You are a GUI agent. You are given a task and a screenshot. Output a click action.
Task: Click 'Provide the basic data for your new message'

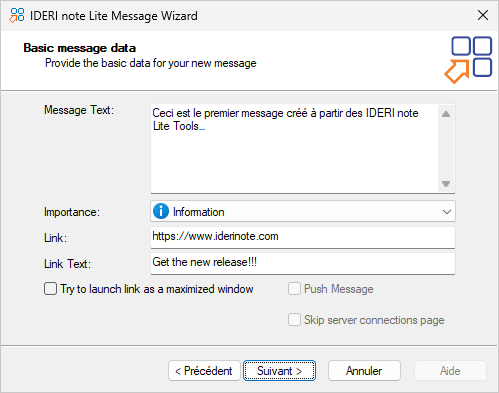point(151,63)
